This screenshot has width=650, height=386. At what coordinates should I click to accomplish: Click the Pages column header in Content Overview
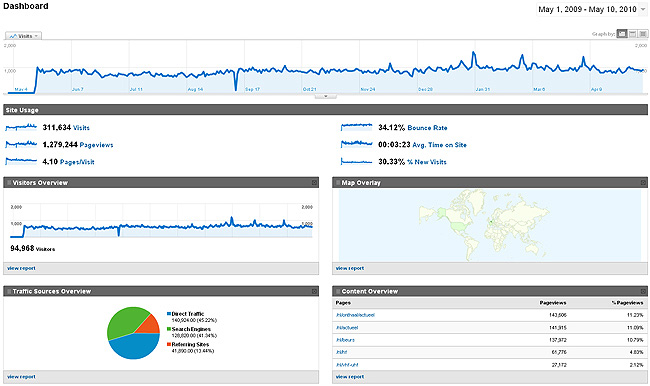pyautogui.click(x=343, y=303)
